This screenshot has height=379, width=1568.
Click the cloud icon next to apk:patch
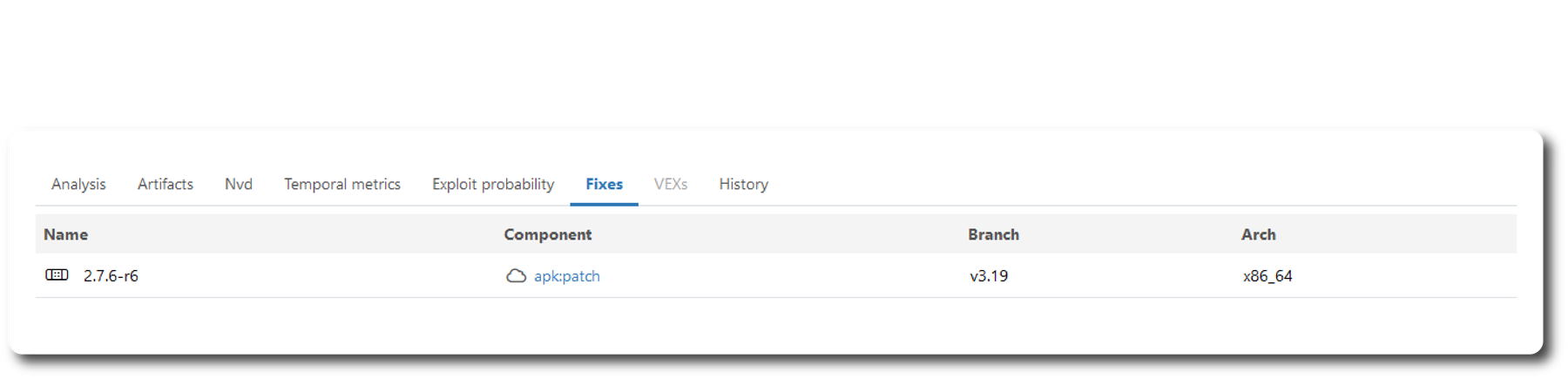point(516,276)
